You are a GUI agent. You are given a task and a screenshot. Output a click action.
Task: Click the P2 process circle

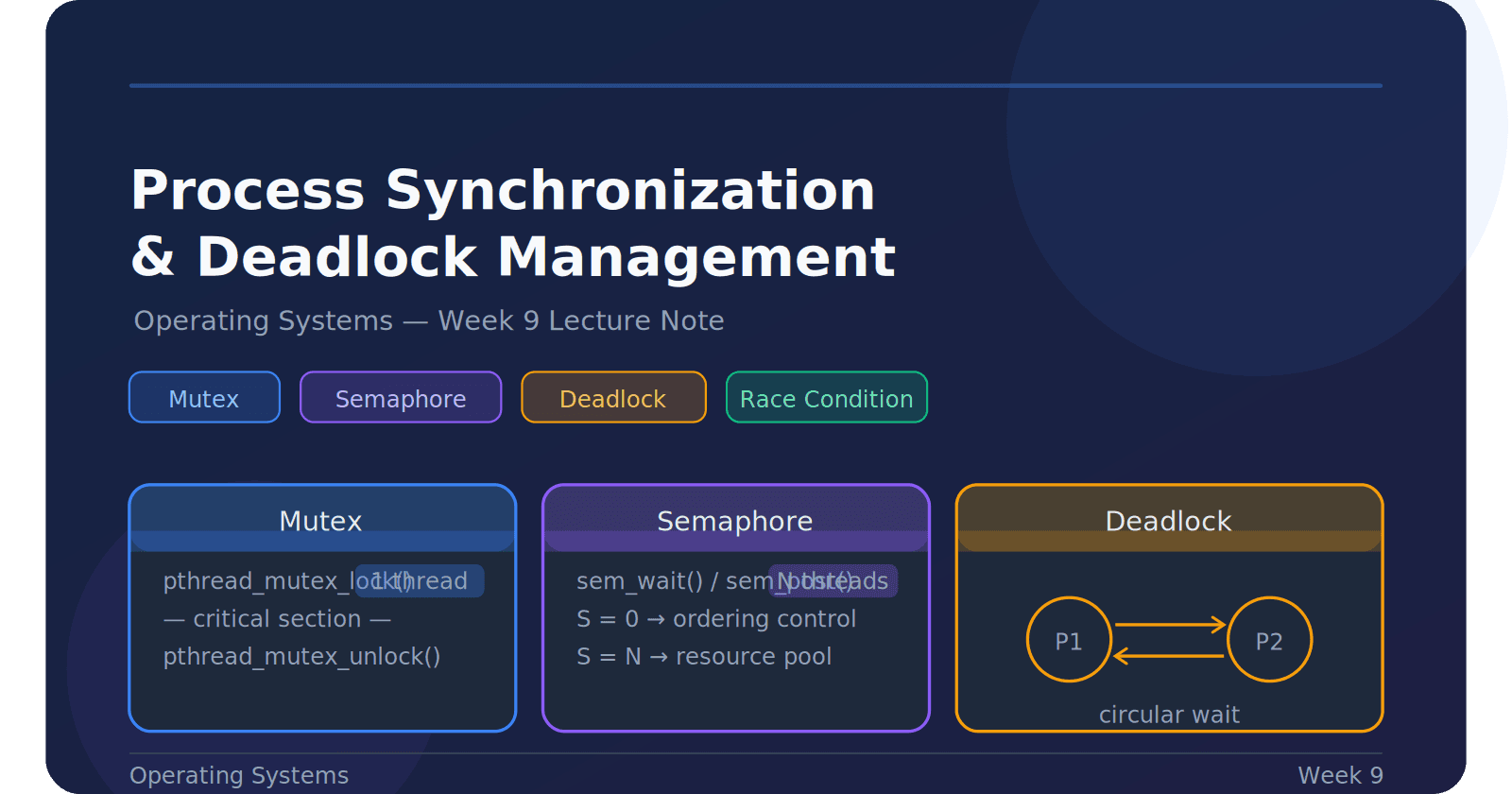[x=1269, y=640]
